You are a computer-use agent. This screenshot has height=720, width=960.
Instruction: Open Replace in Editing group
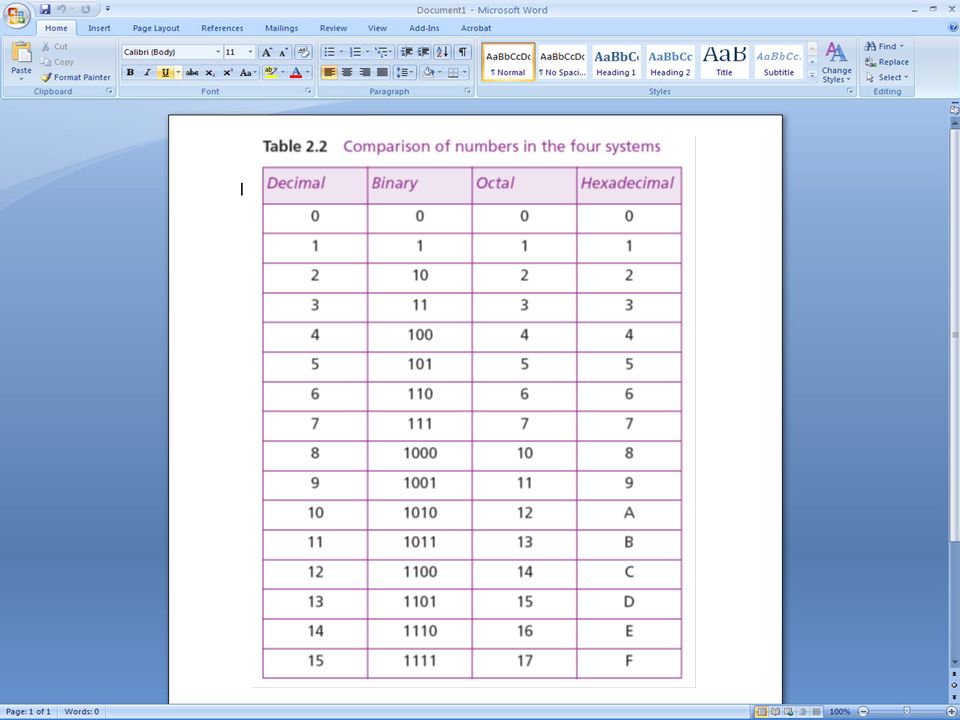click(x=887, y=62)
